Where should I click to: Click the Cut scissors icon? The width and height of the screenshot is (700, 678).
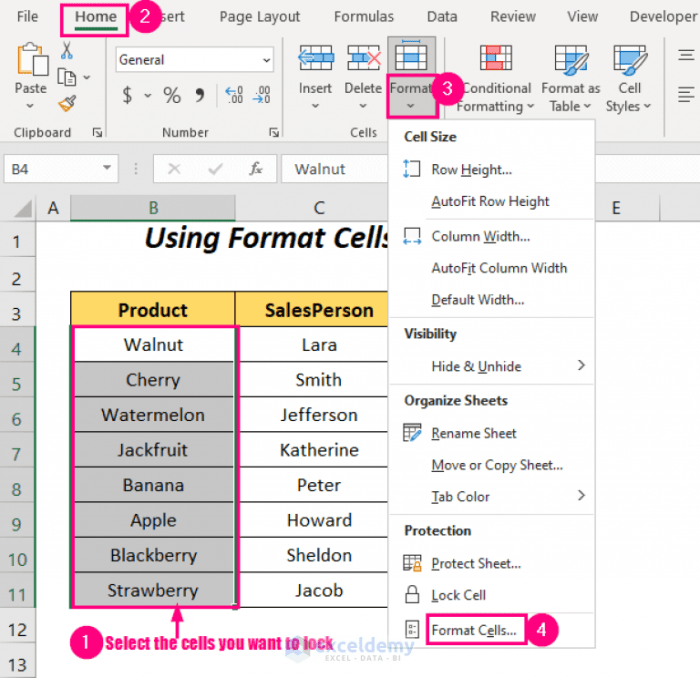(67, 50)
